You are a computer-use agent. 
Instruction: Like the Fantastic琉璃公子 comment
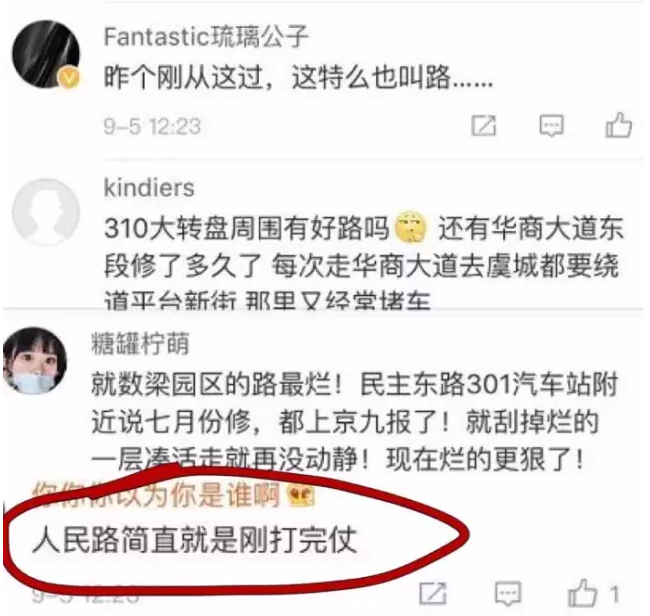pos(618,125)
